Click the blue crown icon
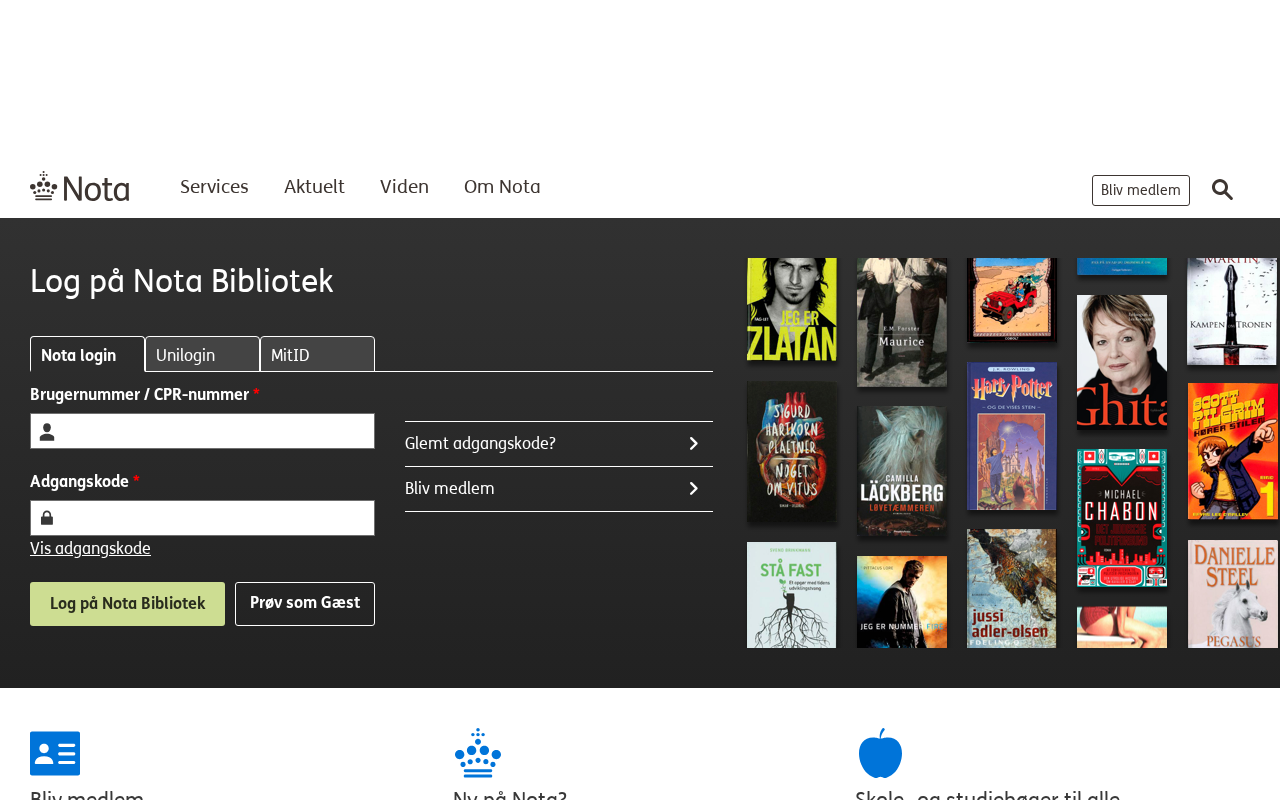 pyautogui.click(x=477, y=753)
